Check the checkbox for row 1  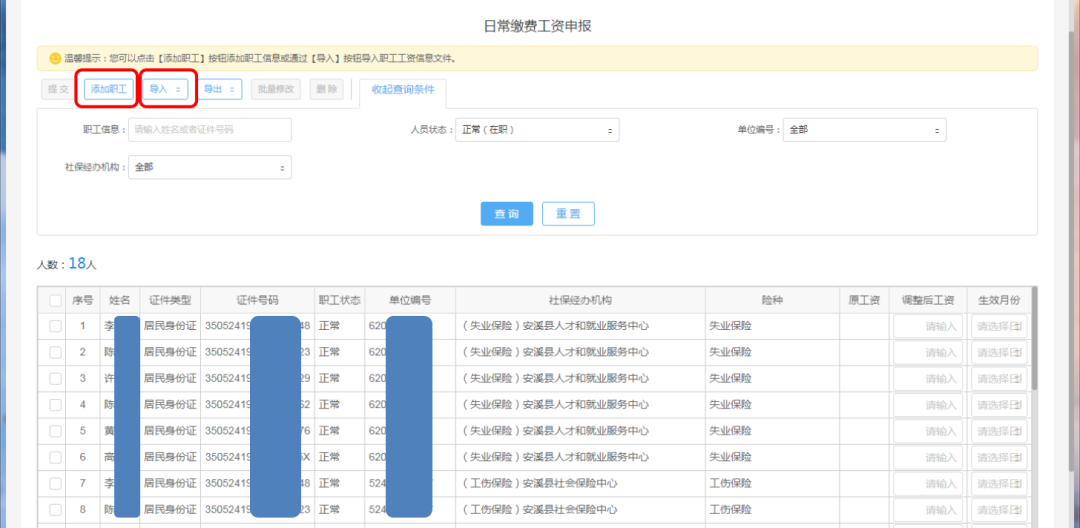pos(55,326)
